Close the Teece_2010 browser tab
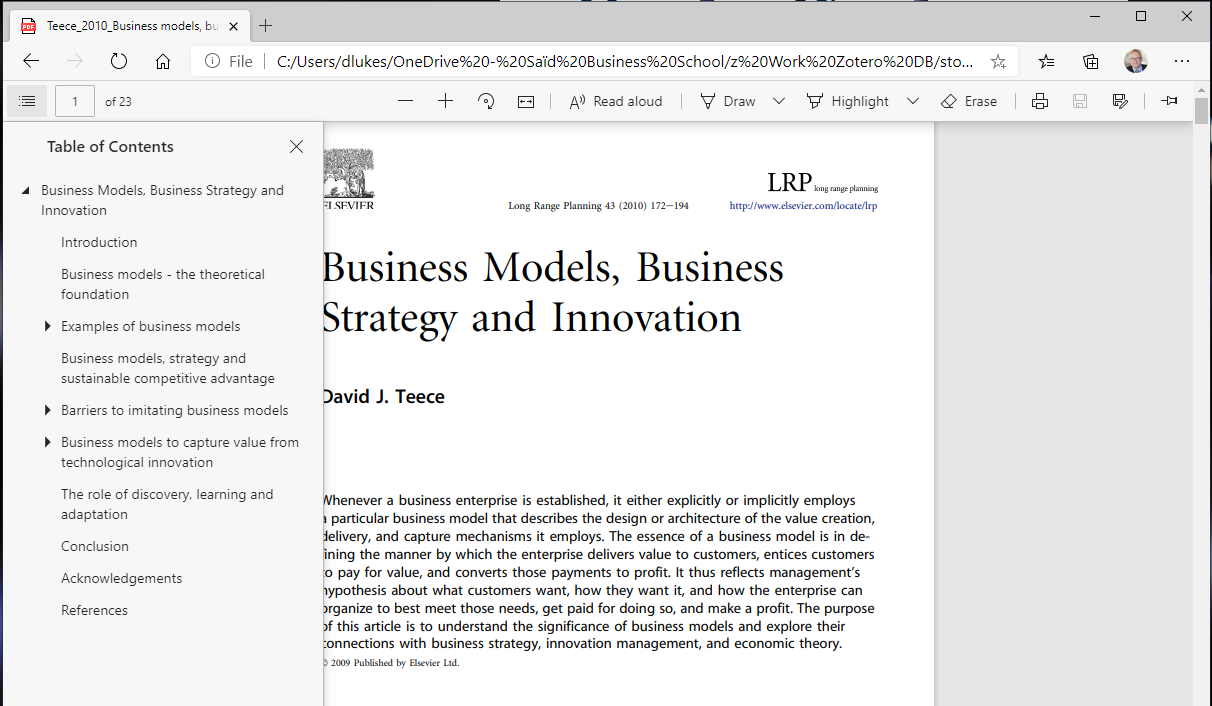Screen dimensions: 1212x706 [x=233, y=26]
